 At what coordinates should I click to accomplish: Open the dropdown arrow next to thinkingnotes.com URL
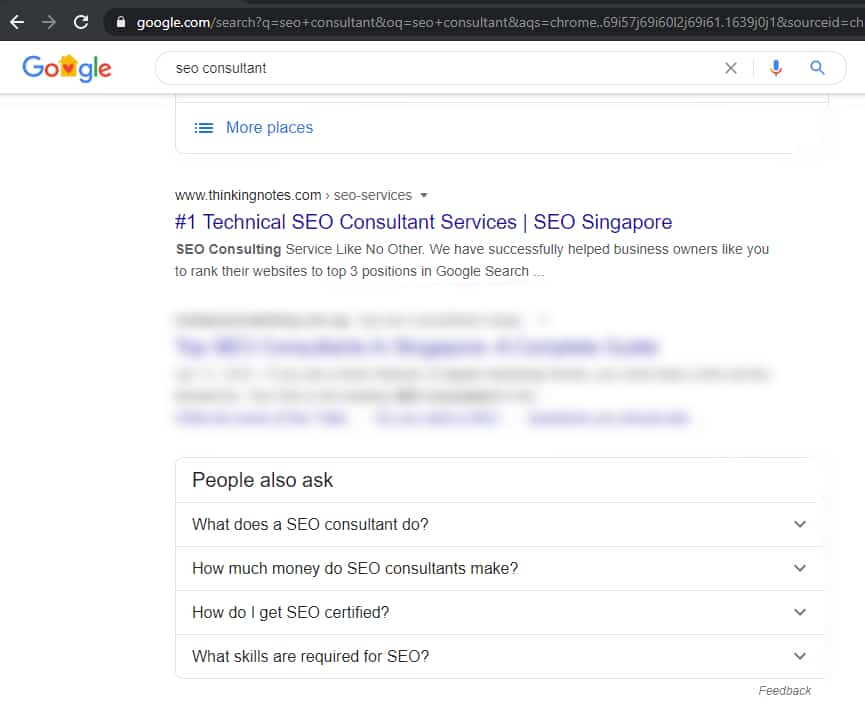pos(424,195)
